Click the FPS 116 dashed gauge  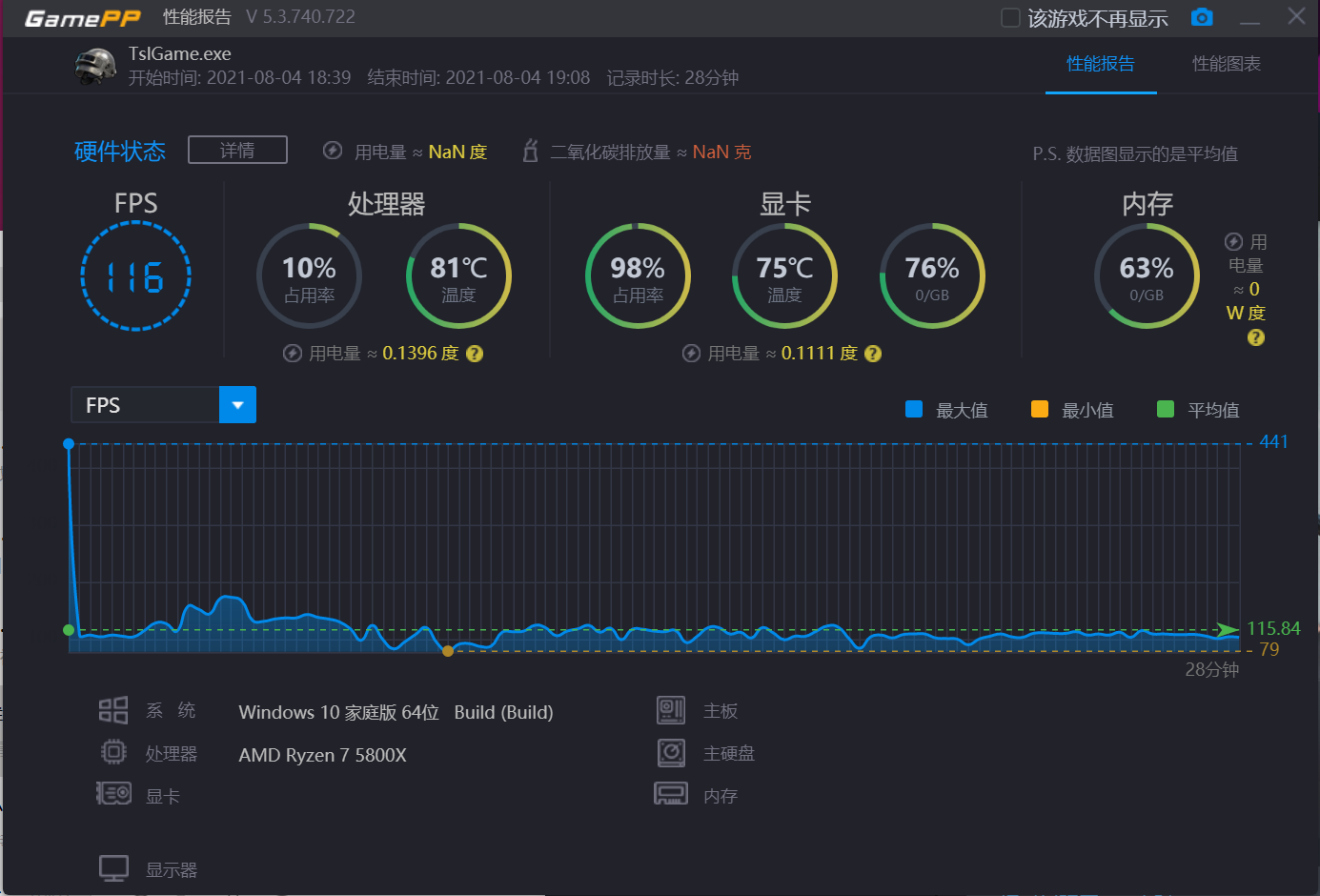(136, 276)
